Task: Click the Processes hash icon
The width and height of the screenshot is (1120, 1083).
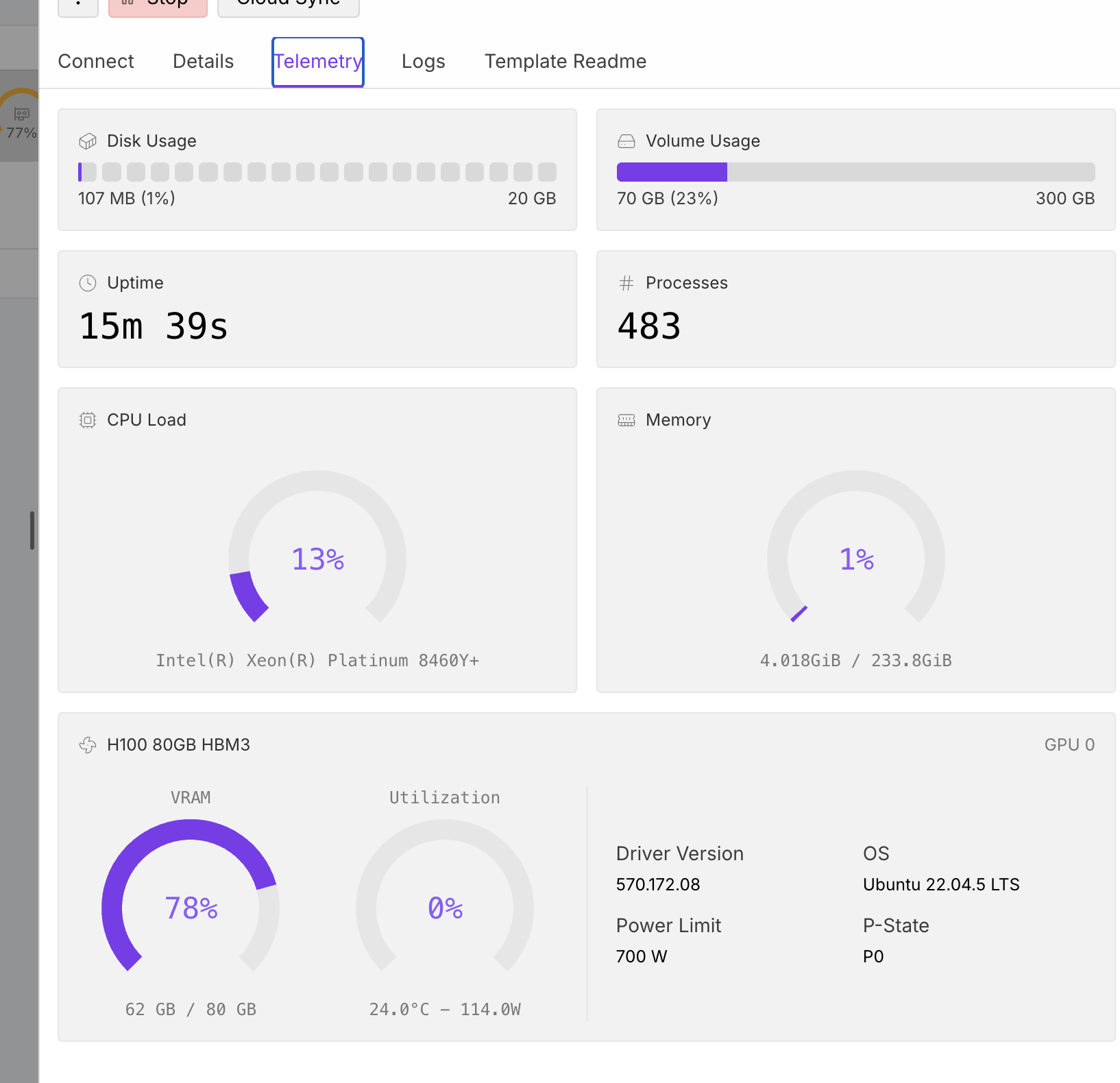Action: pyautogui.click(x=626, y=283)
